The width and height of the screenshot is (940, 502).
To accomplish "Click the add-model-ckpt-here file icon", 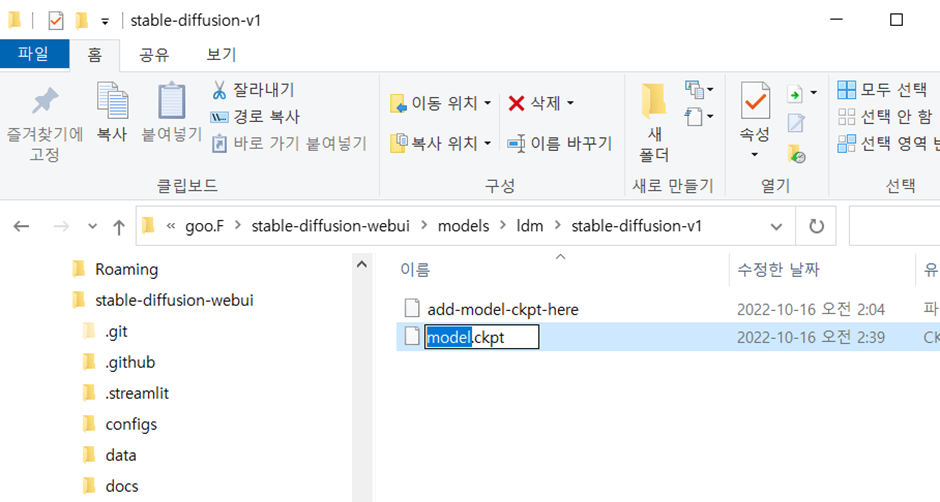I will coord(412,308).
